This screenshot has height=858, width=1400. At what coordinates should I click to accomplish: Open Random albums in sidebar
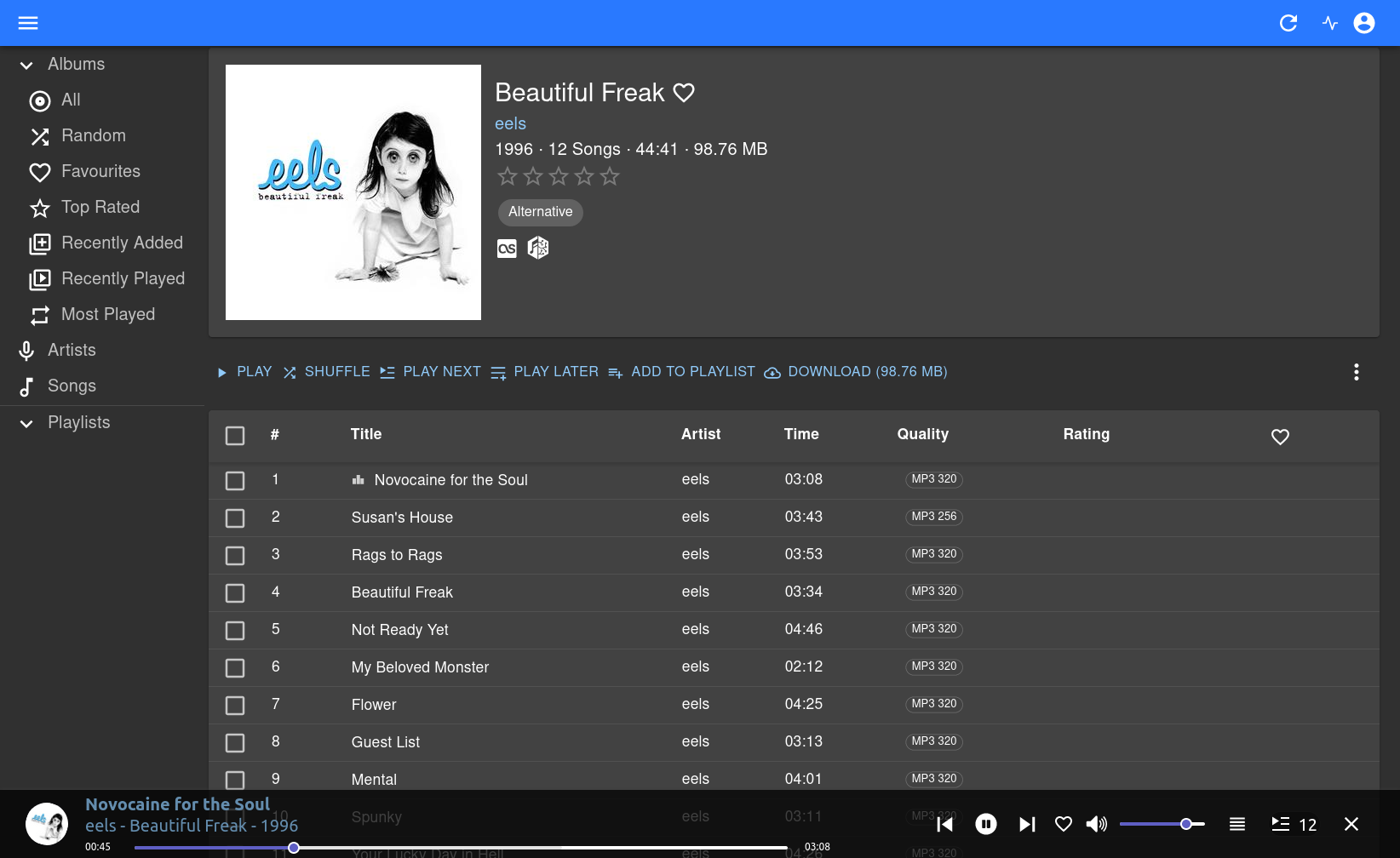(x=102, y=136)
